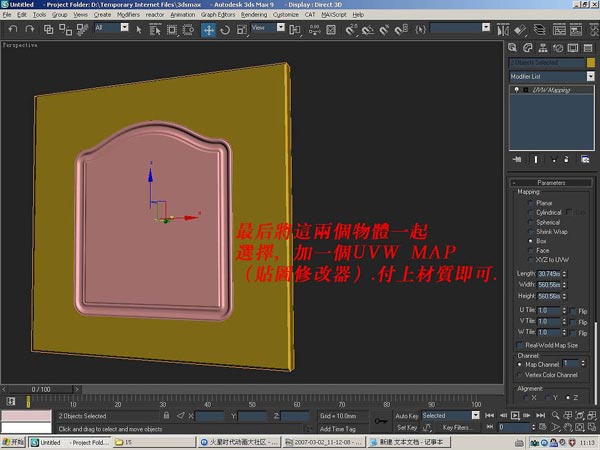
Task: Select the Select and Move tool
Action: coord(209,29)
